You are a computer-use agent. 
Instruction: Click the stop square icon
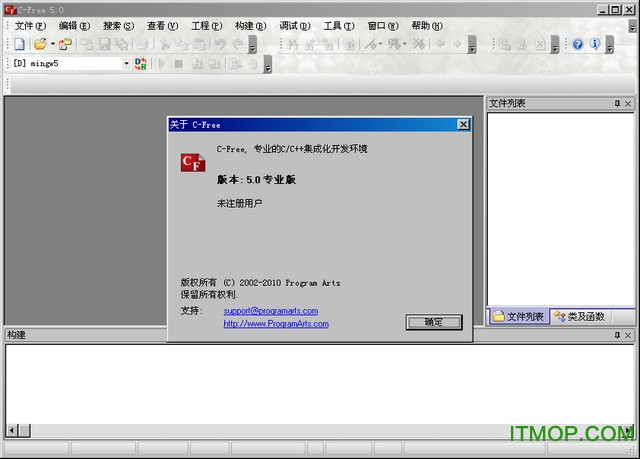point(178,64)
